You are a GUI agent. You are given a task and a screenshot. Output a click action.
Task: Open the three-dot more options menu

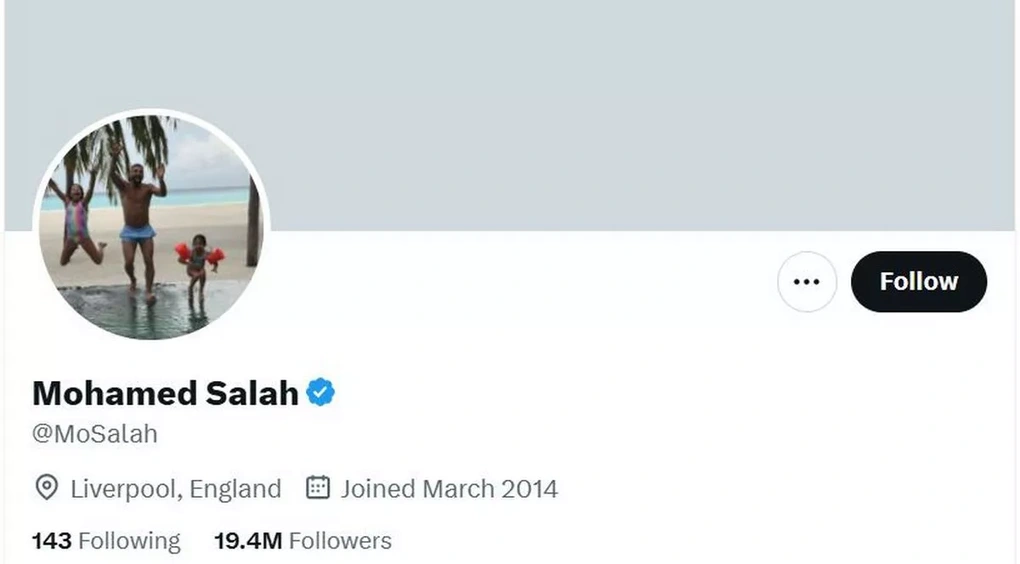pyautogui.click(x=806, y=282)
